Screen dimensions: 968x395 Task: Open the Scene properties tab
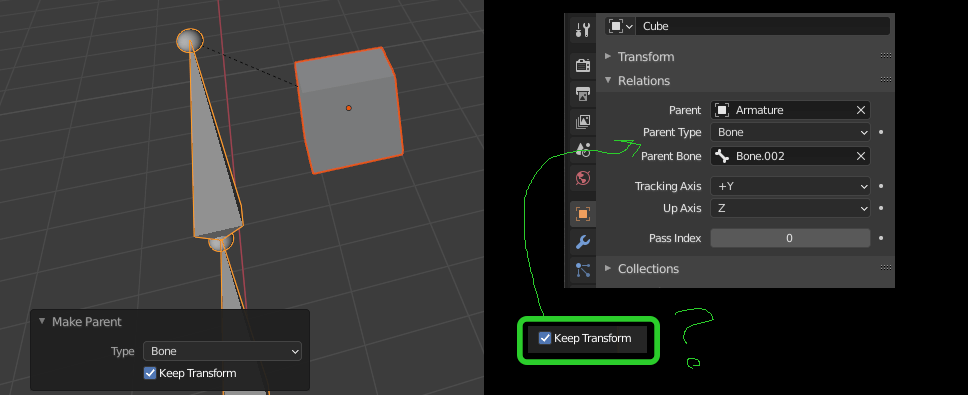point(583,149)
